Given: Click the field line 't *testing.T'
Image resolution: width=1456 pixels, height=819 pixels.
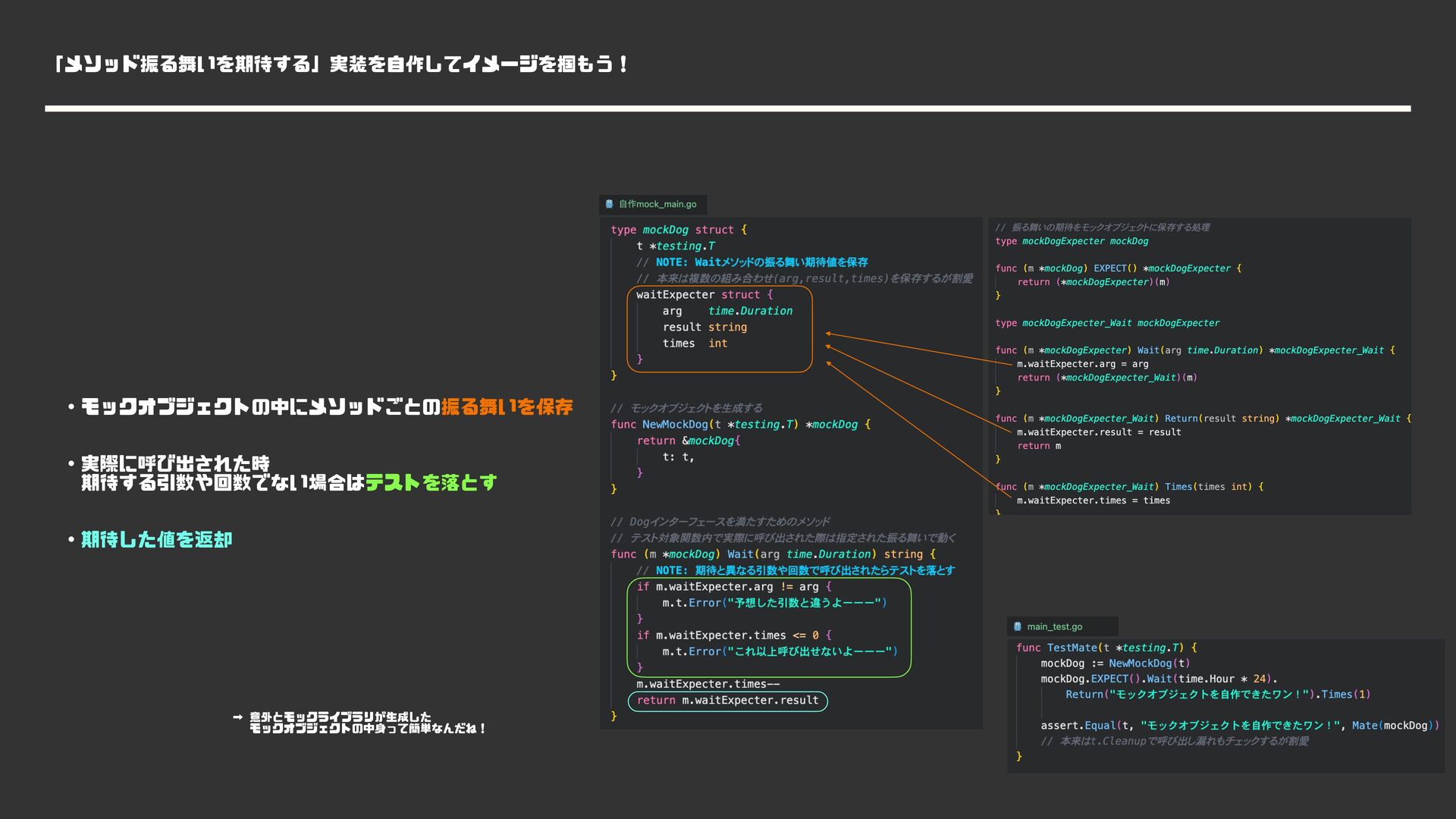Looking at the screenshot, I should pyautogui.click(x=676, y=246).
